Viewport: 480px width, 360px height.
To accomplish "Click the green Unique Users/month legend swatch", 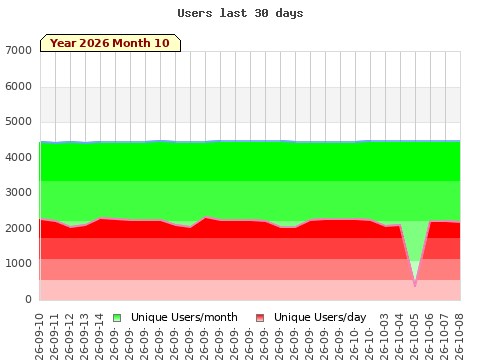I will [x=117, y=318].
